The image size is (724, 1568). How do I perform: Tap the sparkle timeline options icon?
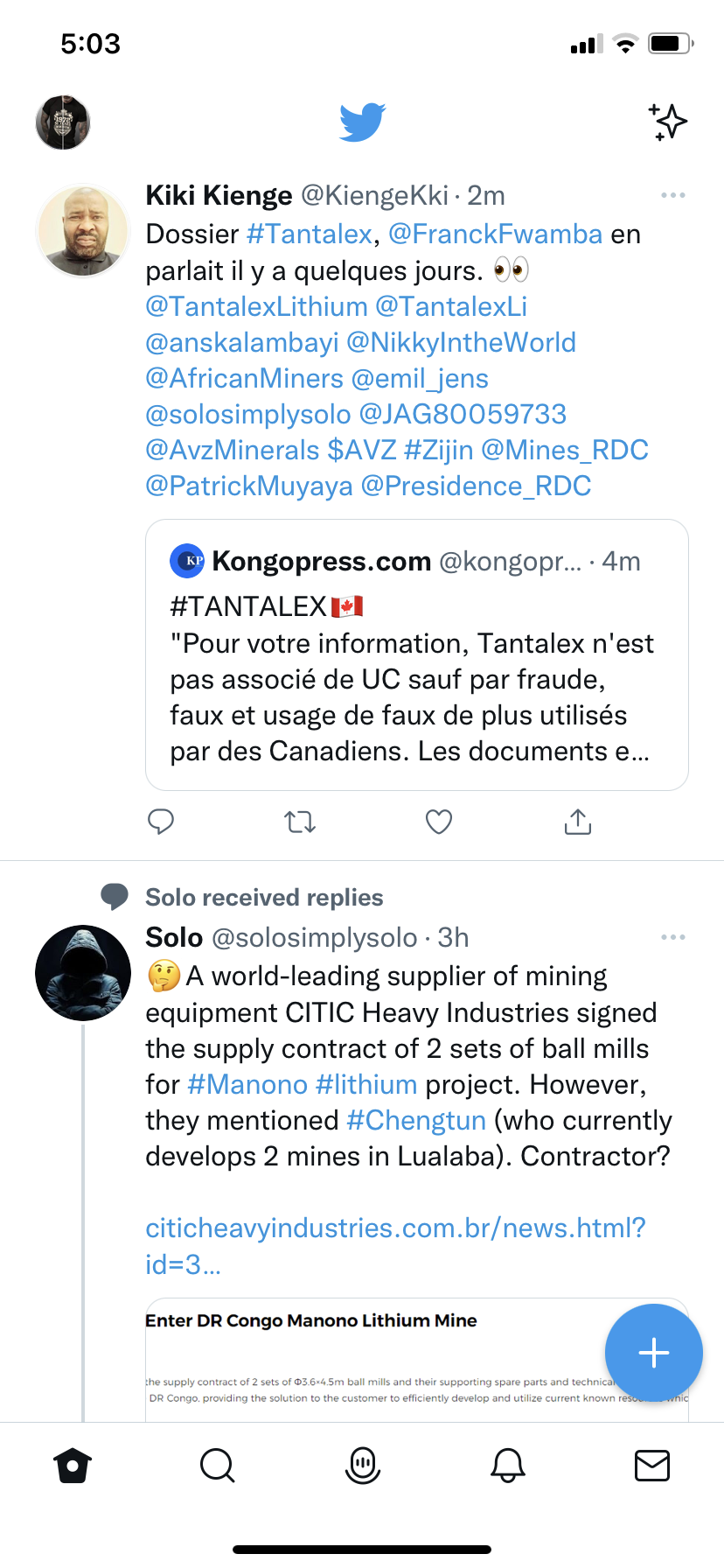click(x=668, y=122)
